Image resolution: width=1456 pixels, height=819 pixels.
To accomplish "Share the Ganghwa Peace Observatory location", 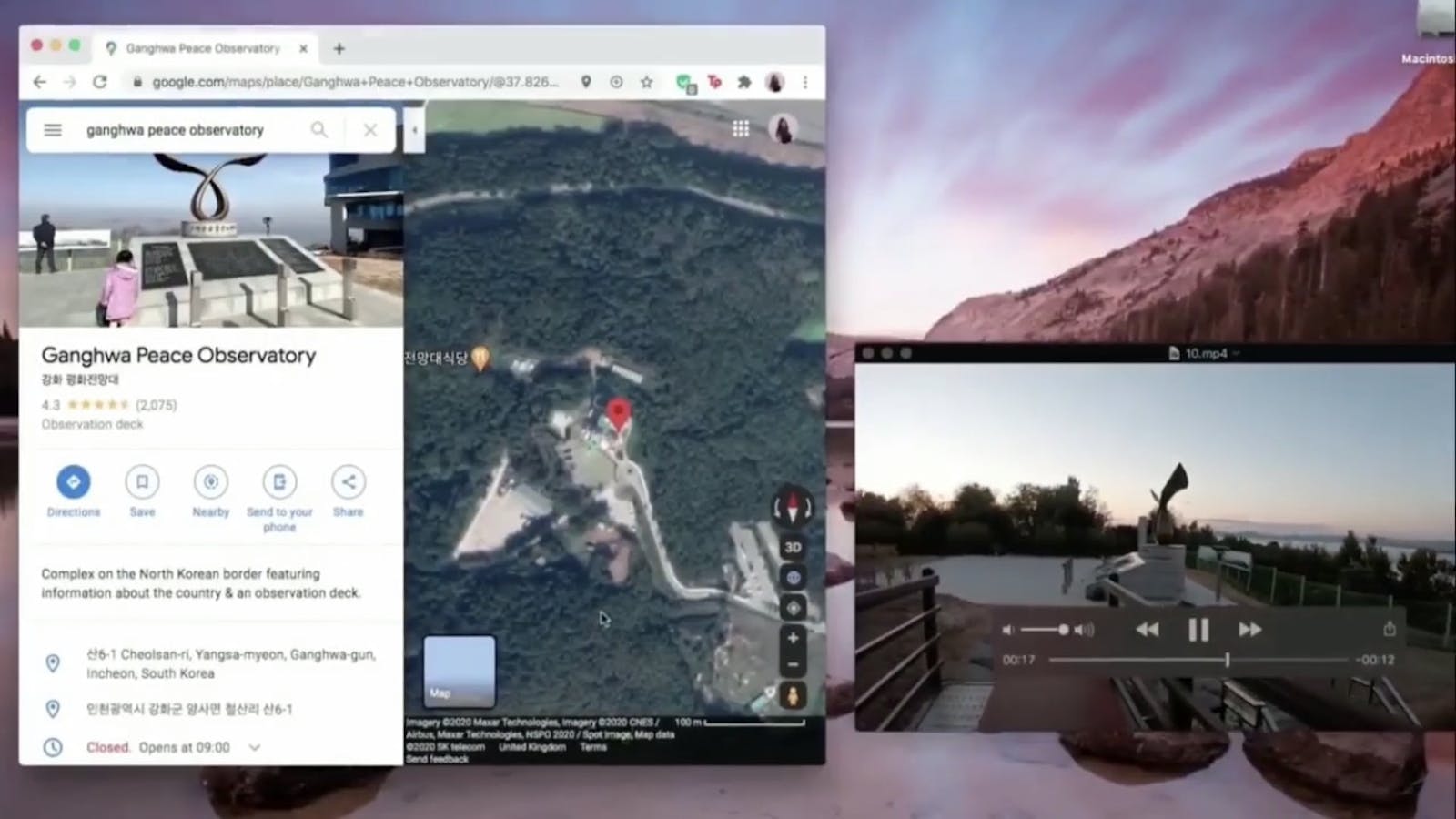I will (348, 481).
